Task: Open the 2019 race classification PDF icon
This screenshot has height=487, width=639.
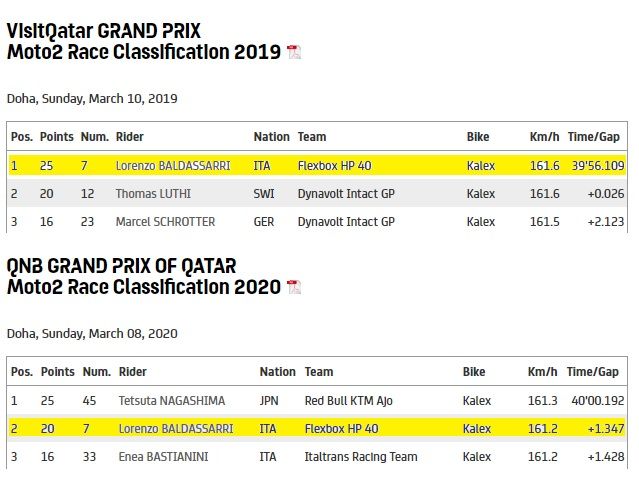Action: (x=294, y=52)
